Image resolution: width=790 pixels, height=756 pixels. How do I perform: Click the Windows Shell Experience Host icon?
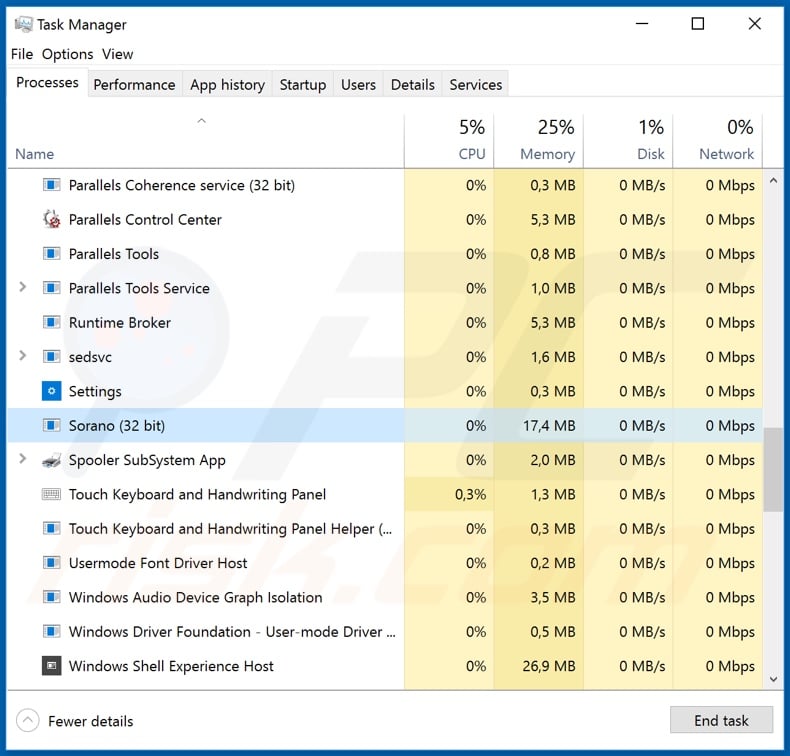51,666
